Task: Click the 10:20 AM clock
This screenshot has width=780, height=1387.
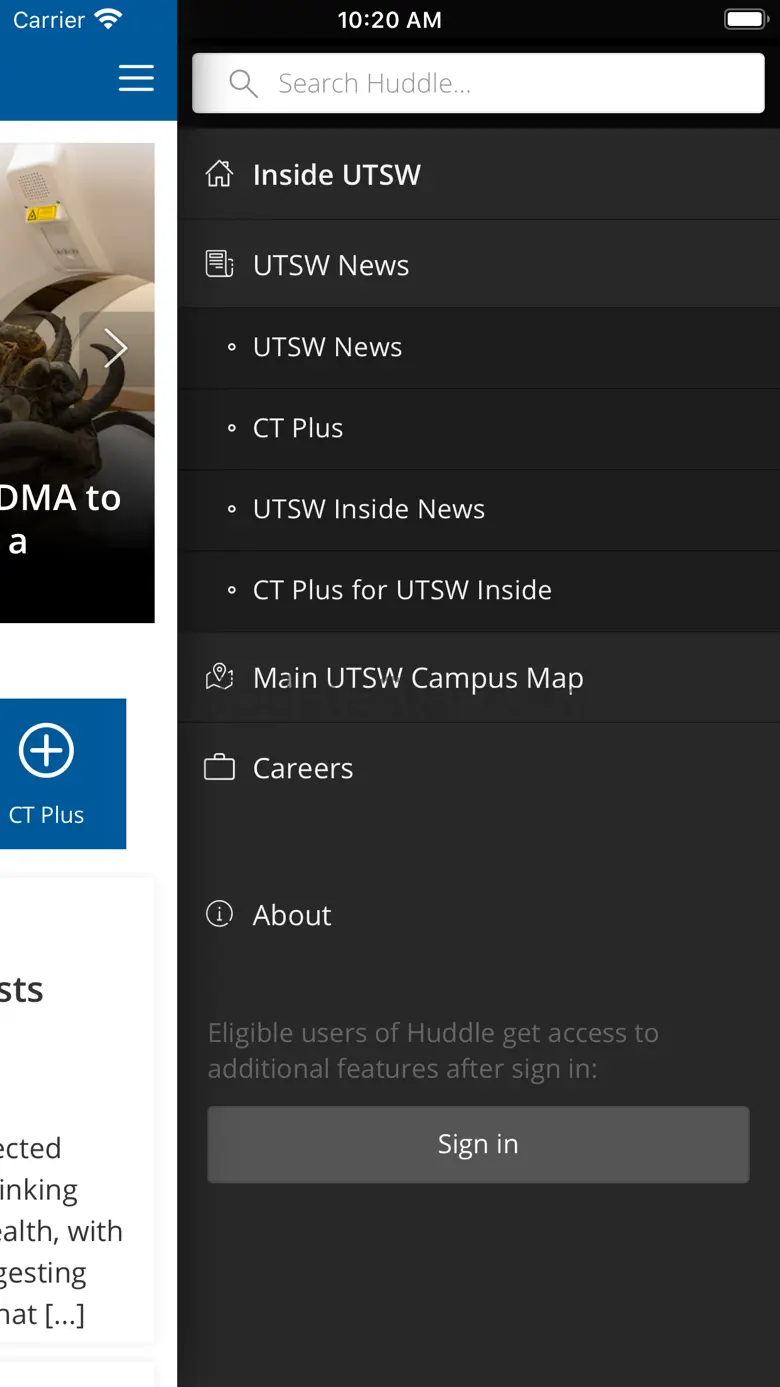Action: click(389, 20)
